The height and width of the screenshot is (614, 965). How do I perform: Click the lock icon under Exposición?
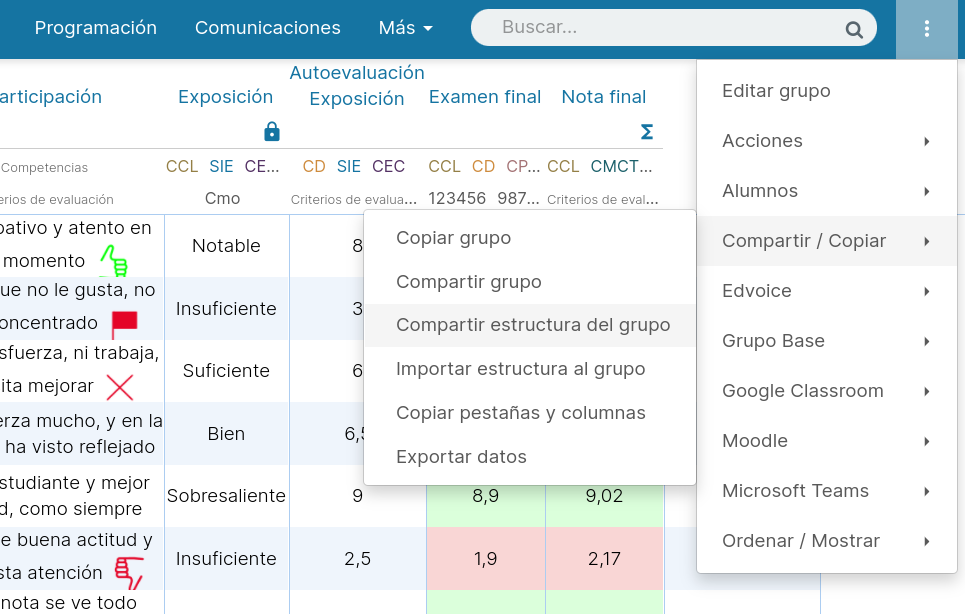pos(271,132)
